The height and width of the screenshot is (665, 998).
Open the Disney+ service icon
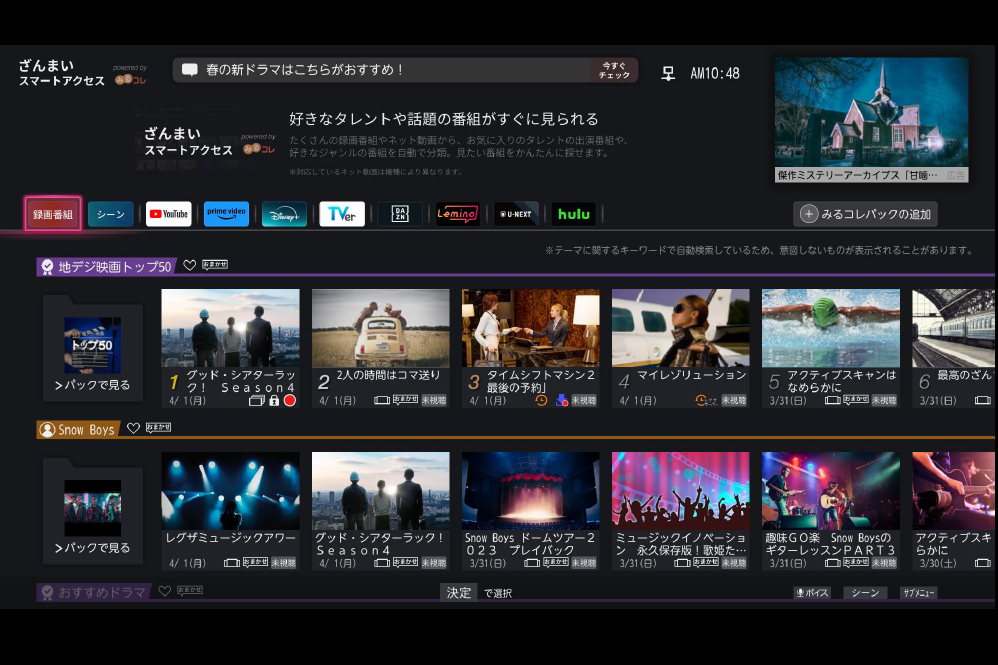284,214
